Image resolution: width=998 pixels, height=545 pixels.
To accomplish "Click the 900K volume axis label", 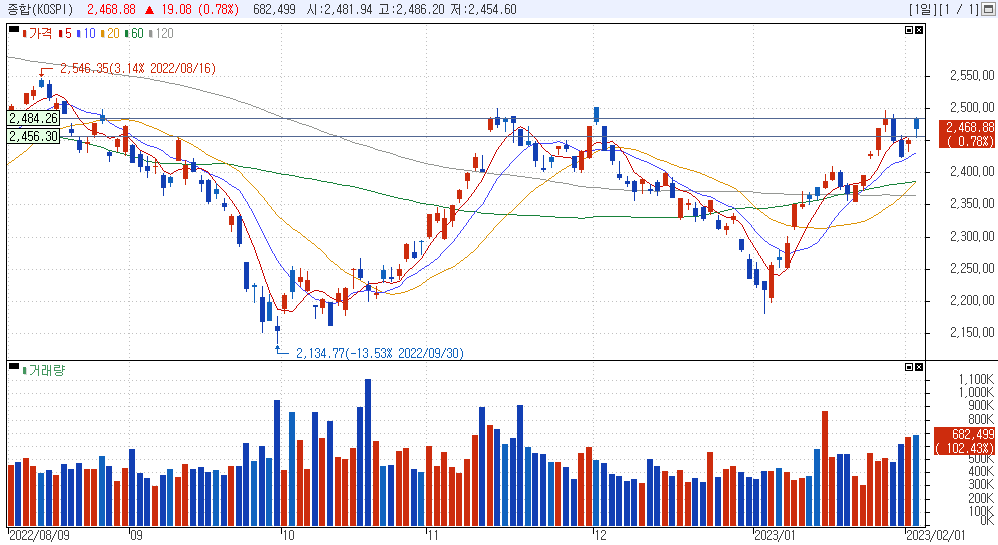I will point(980,406).
